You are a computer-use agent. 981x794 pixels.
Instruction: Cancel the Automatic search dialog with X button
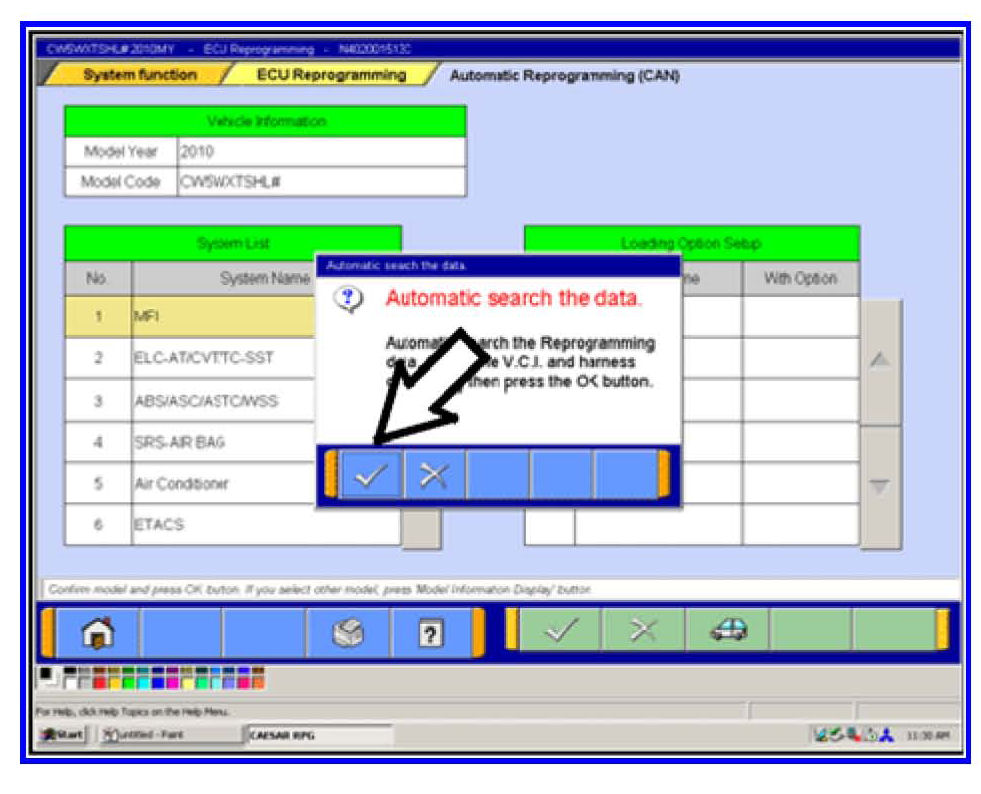click(x=434, y=475)
